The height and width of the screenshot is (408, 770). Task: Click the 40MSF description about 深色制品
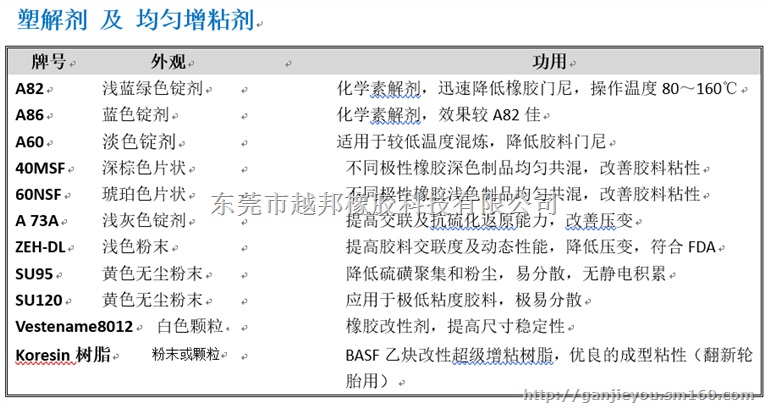[x=522, y=168]
